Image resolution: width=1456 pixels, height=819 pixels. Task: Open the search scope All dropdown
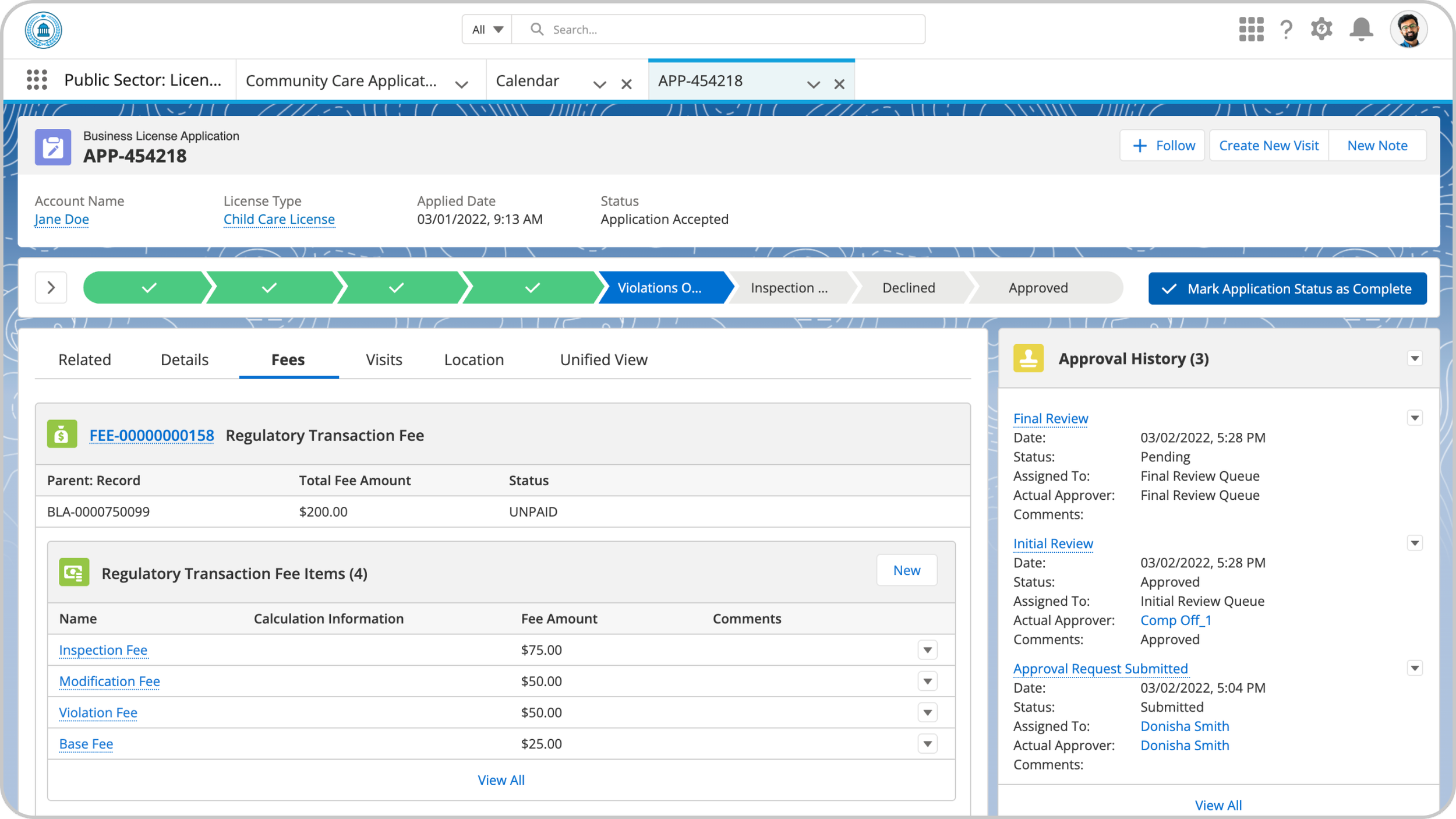487,30
